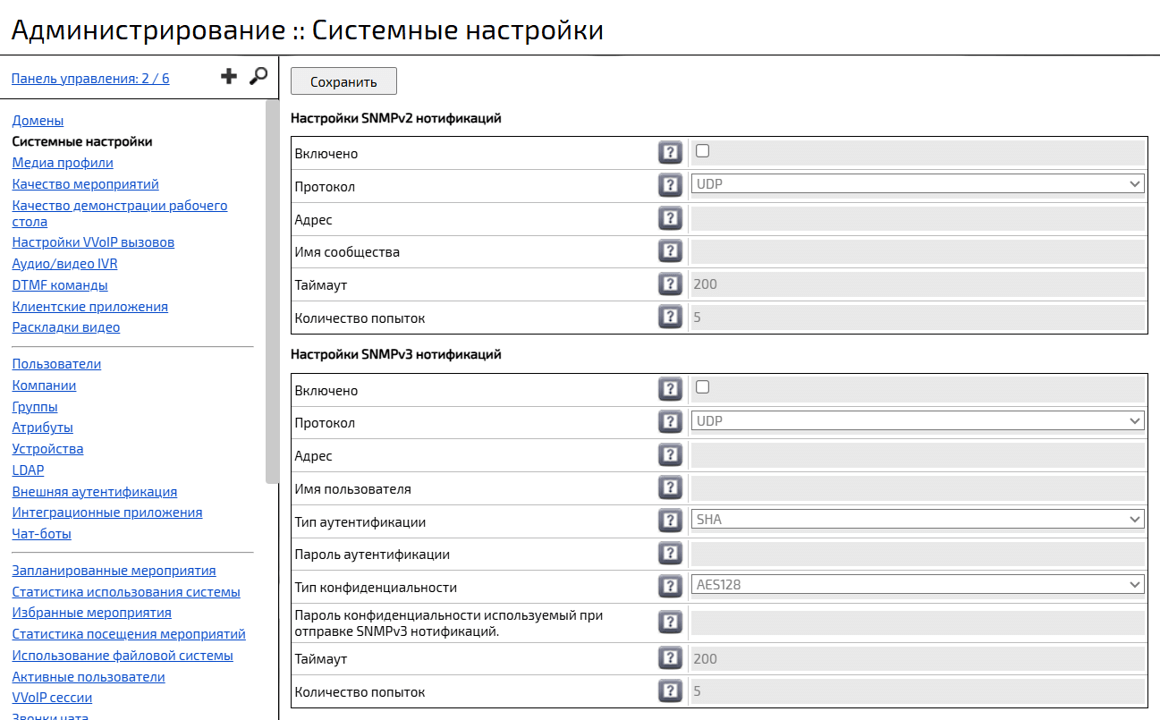Image resolution: width=1160 pixels, height=720 pixels.
Task: Enable SNMPv2 notifications checkbox
Action: [703, 149]
